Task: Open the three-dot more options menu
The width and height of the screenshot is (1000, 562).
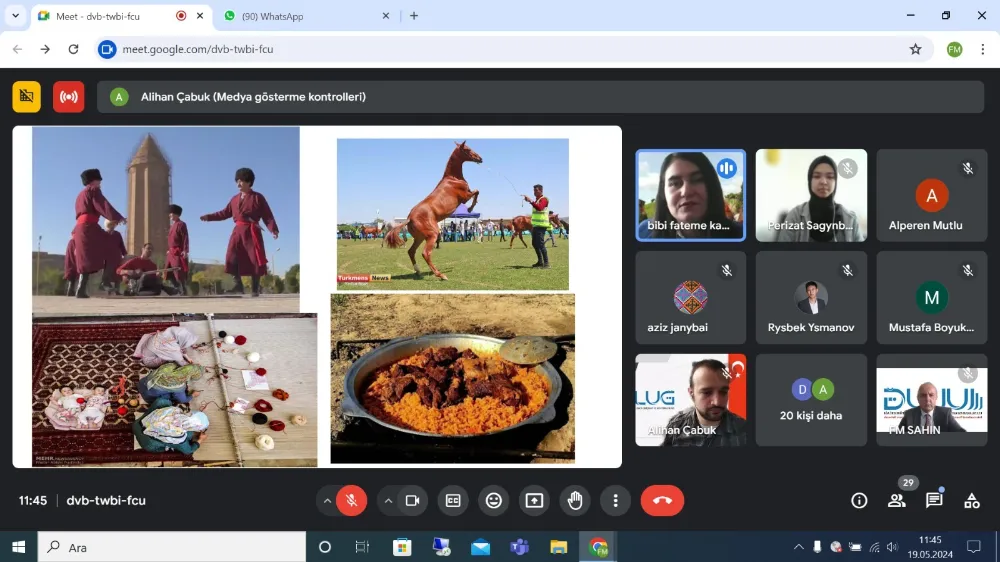Action: point(615,501)
